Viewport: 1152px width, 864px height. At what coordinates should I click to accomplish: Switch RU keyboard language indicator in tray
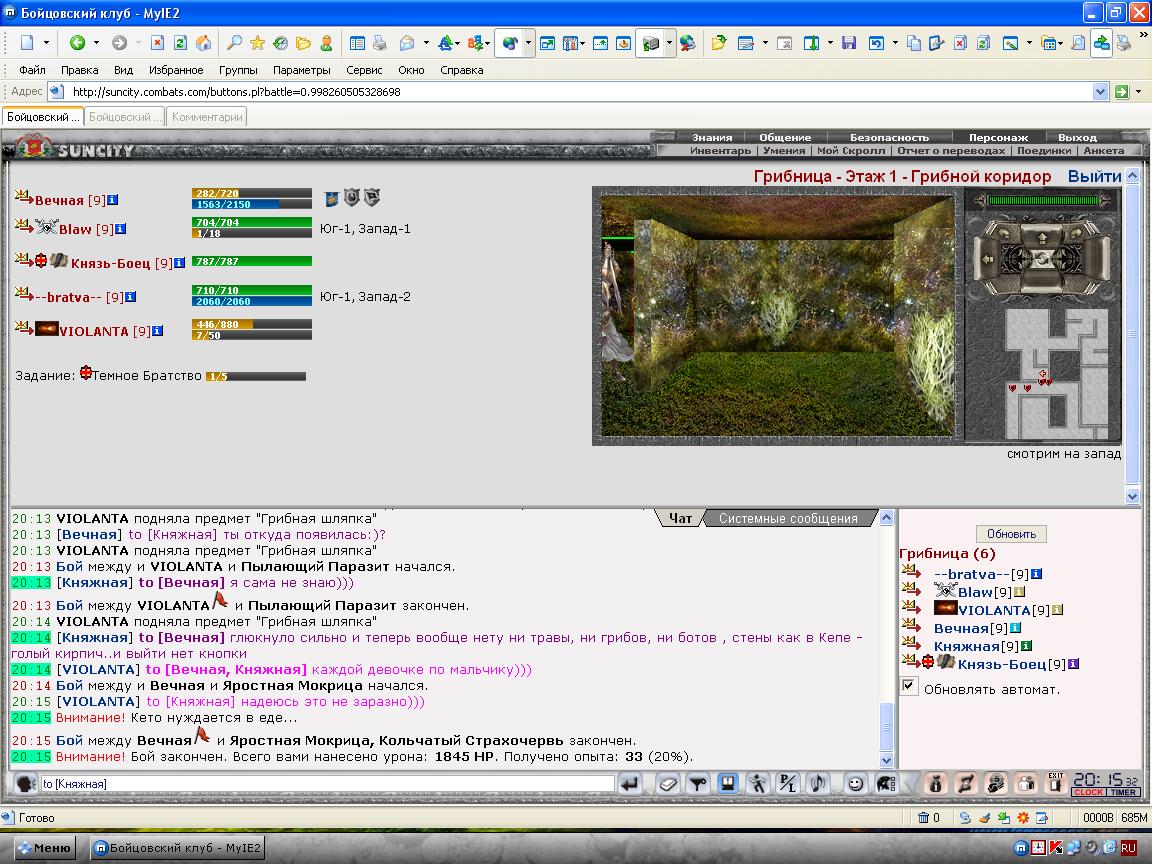(1128, 848)
